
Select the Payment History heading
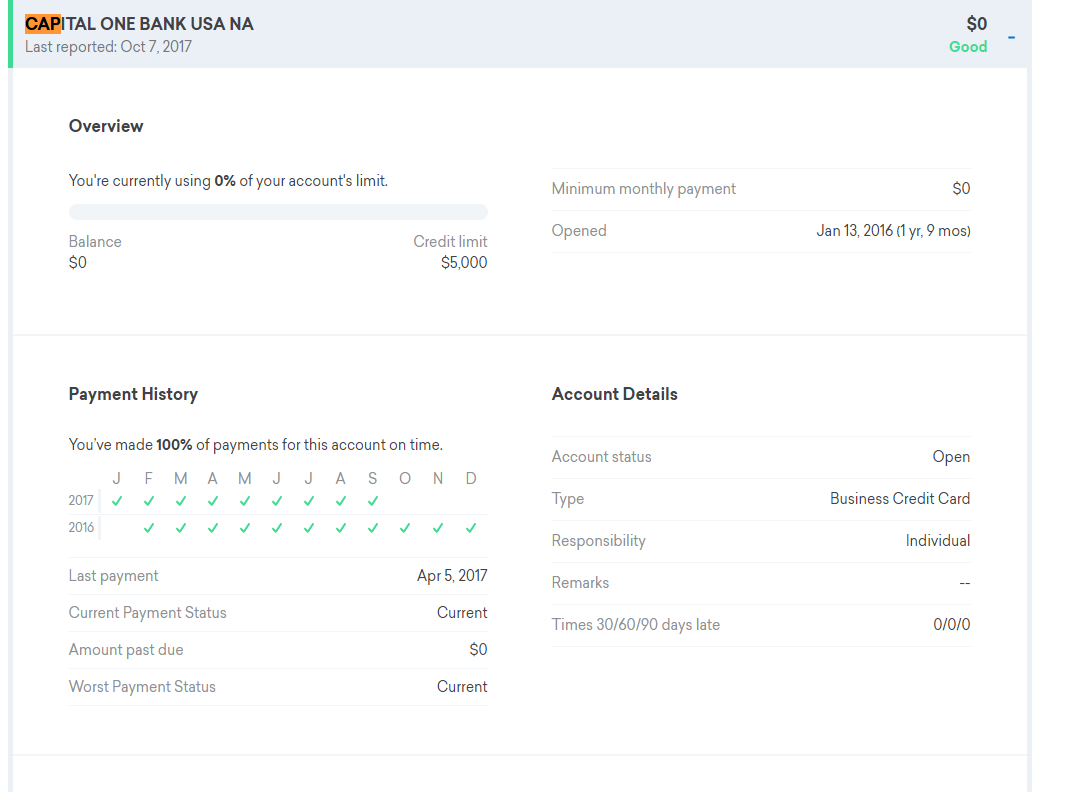coord(133,394)
